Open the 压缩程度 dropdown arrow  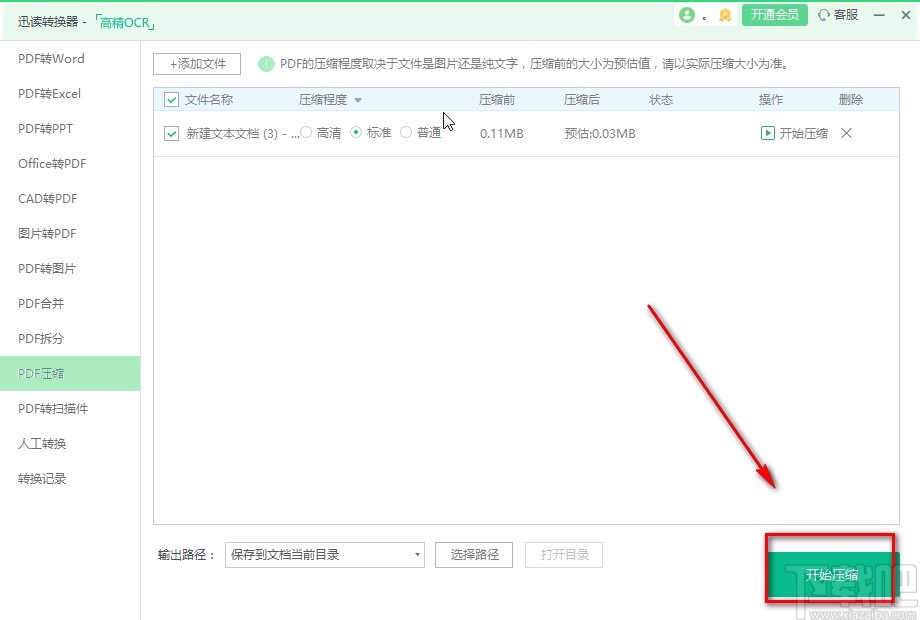click(x=360, y=100)
